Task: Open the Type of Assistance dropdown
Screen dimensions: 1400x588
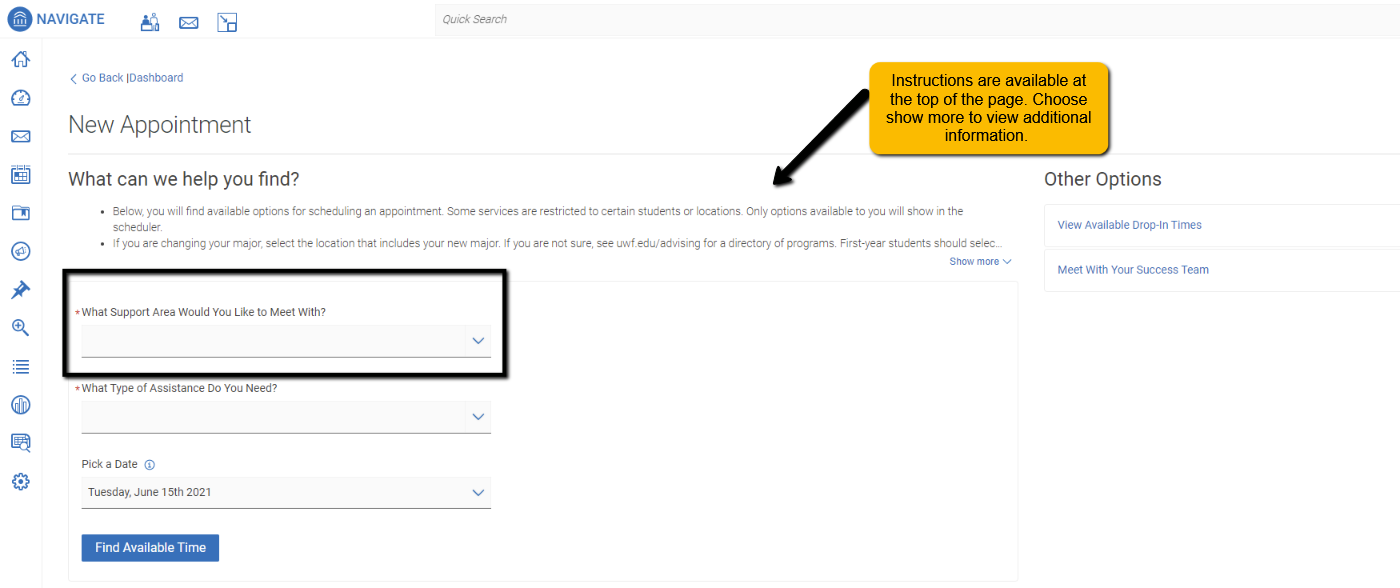Action: point(286,417)
